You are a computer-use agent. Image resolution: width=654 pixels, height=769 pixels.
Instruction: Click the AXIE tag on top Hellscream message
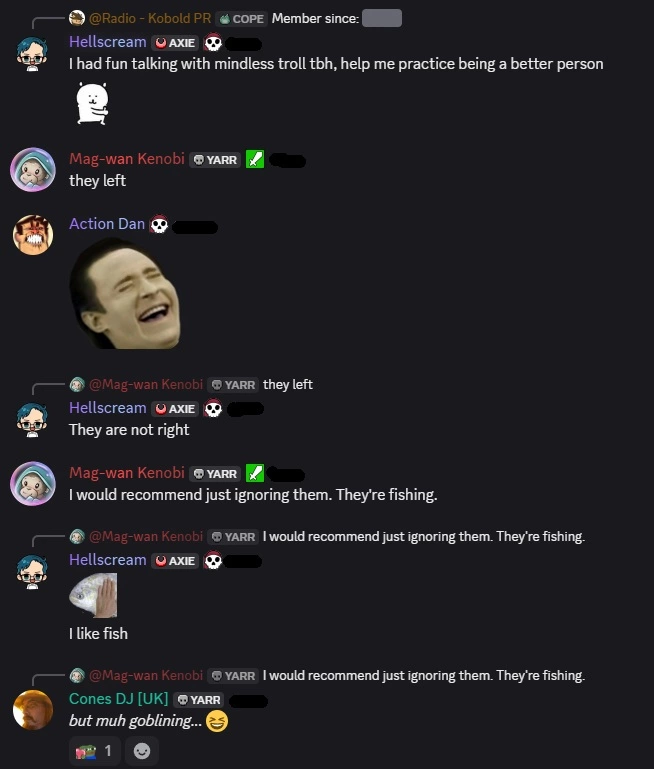click(x=175, y=43)
